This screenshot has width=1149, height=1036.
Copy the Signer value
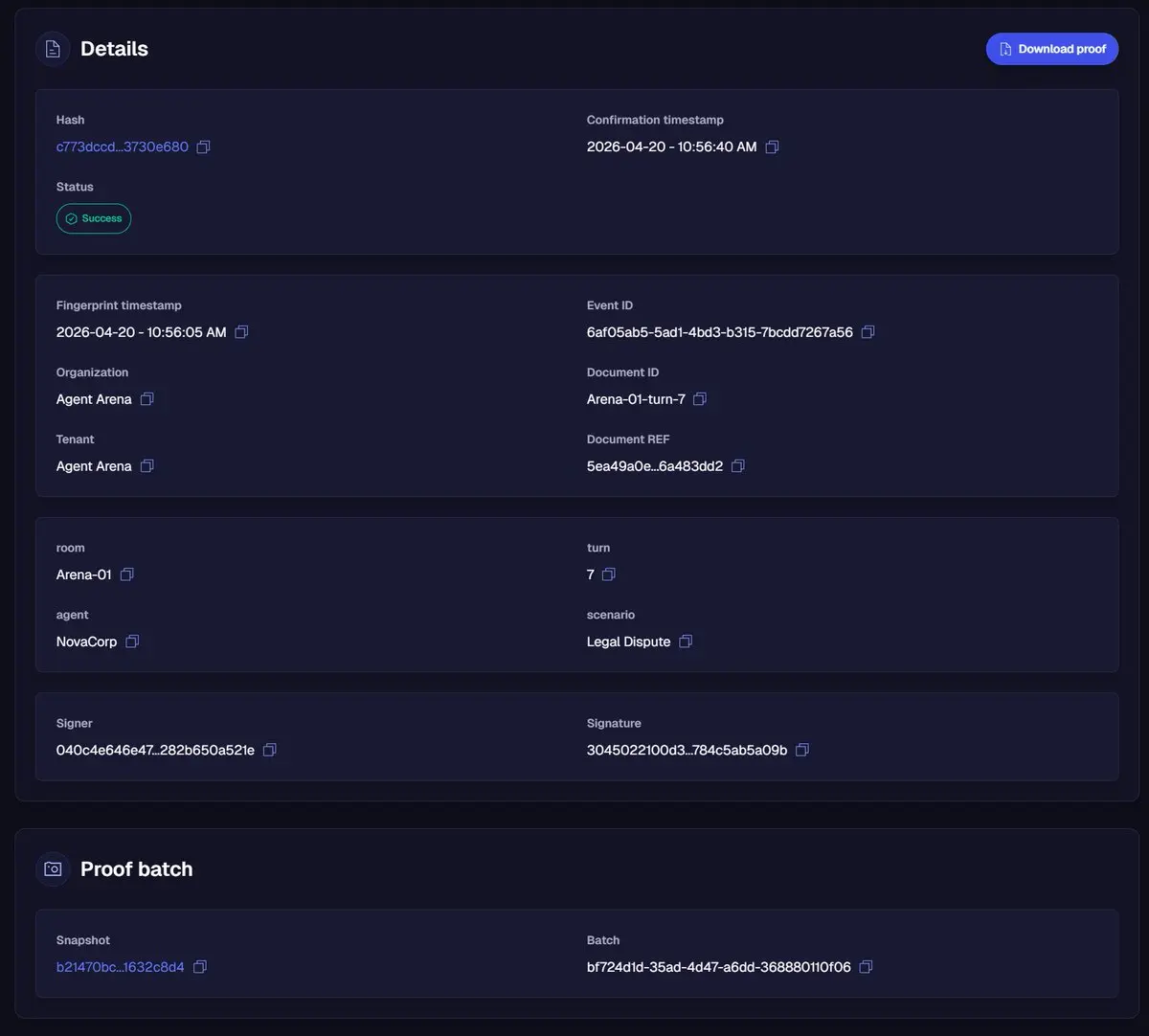(x=270, y=750)
